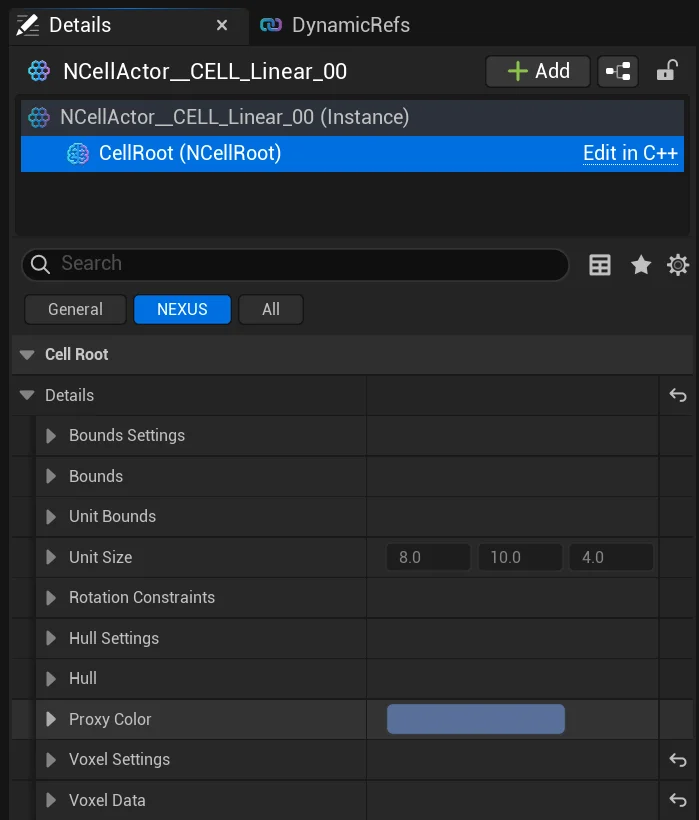Select NCellActor__CELL_Linear_00 (Instance) row
Viewport: 699px width, 820px height.
(352, 117)
